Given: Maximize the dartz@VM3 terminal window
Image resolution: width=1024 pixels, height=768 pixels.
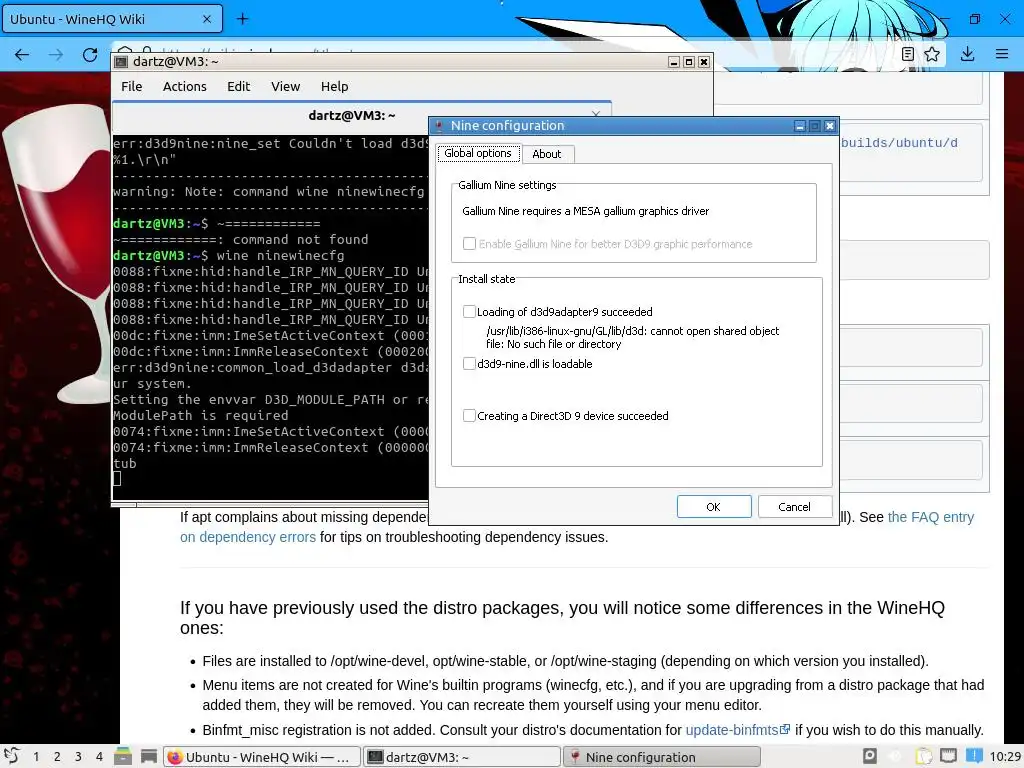Looking at the screenshot, I should click(x=689, y=61).
